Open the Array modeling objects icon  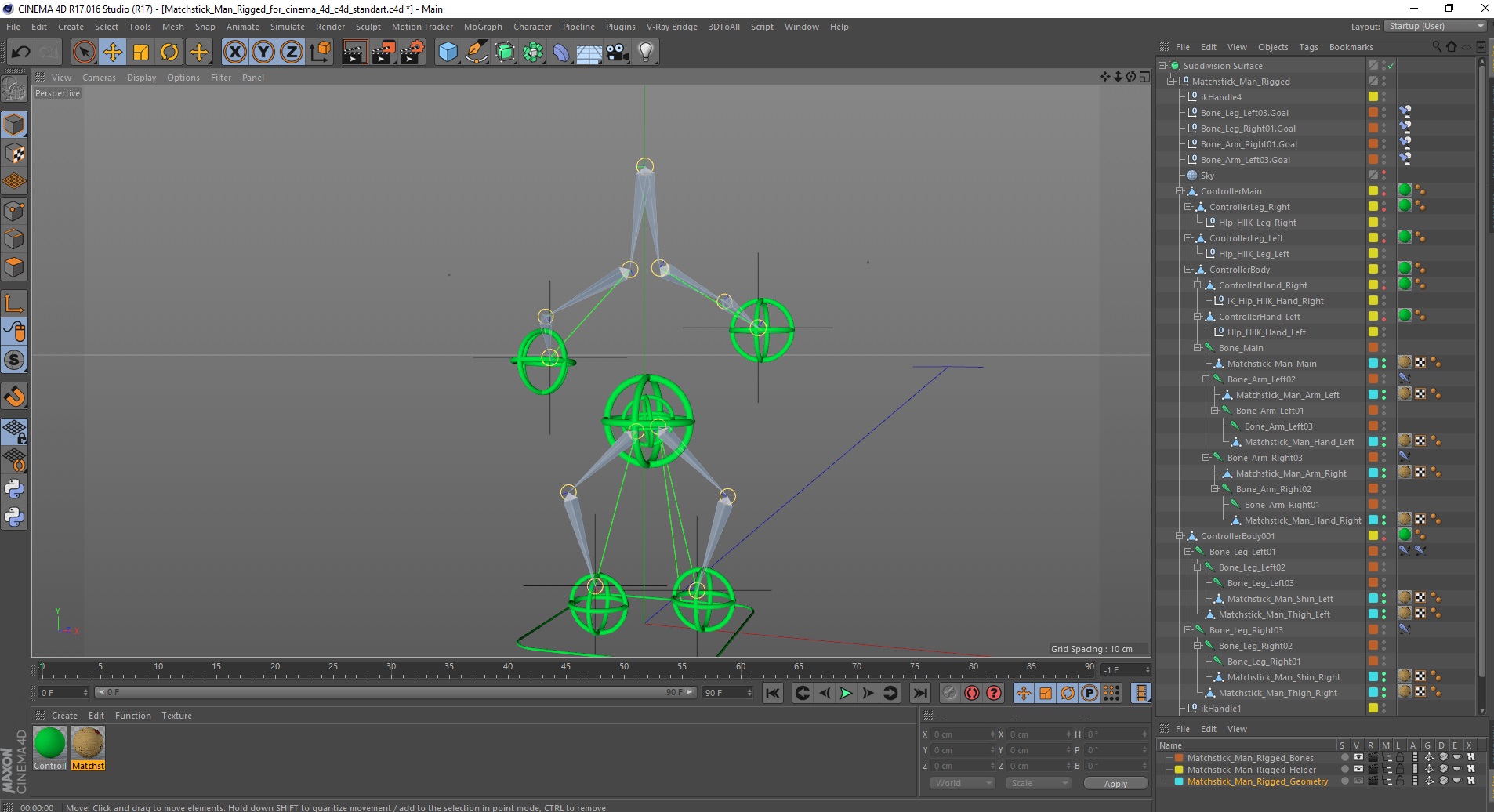(533, 52)
